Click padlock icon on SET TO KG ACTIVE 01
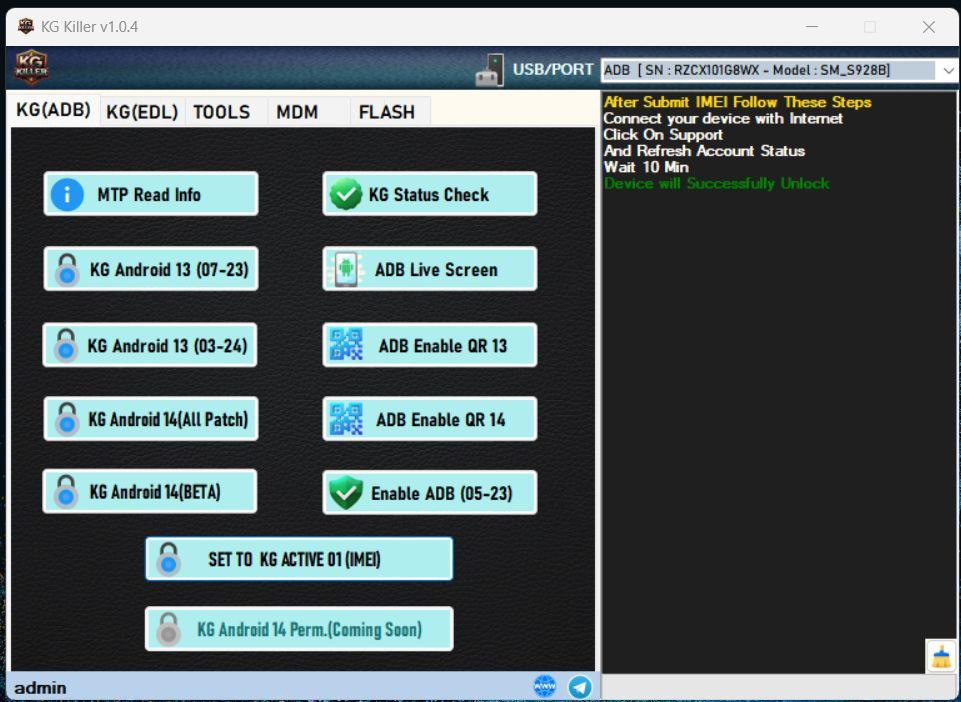Viewport: 961px width, 702px height. [169, 560]
